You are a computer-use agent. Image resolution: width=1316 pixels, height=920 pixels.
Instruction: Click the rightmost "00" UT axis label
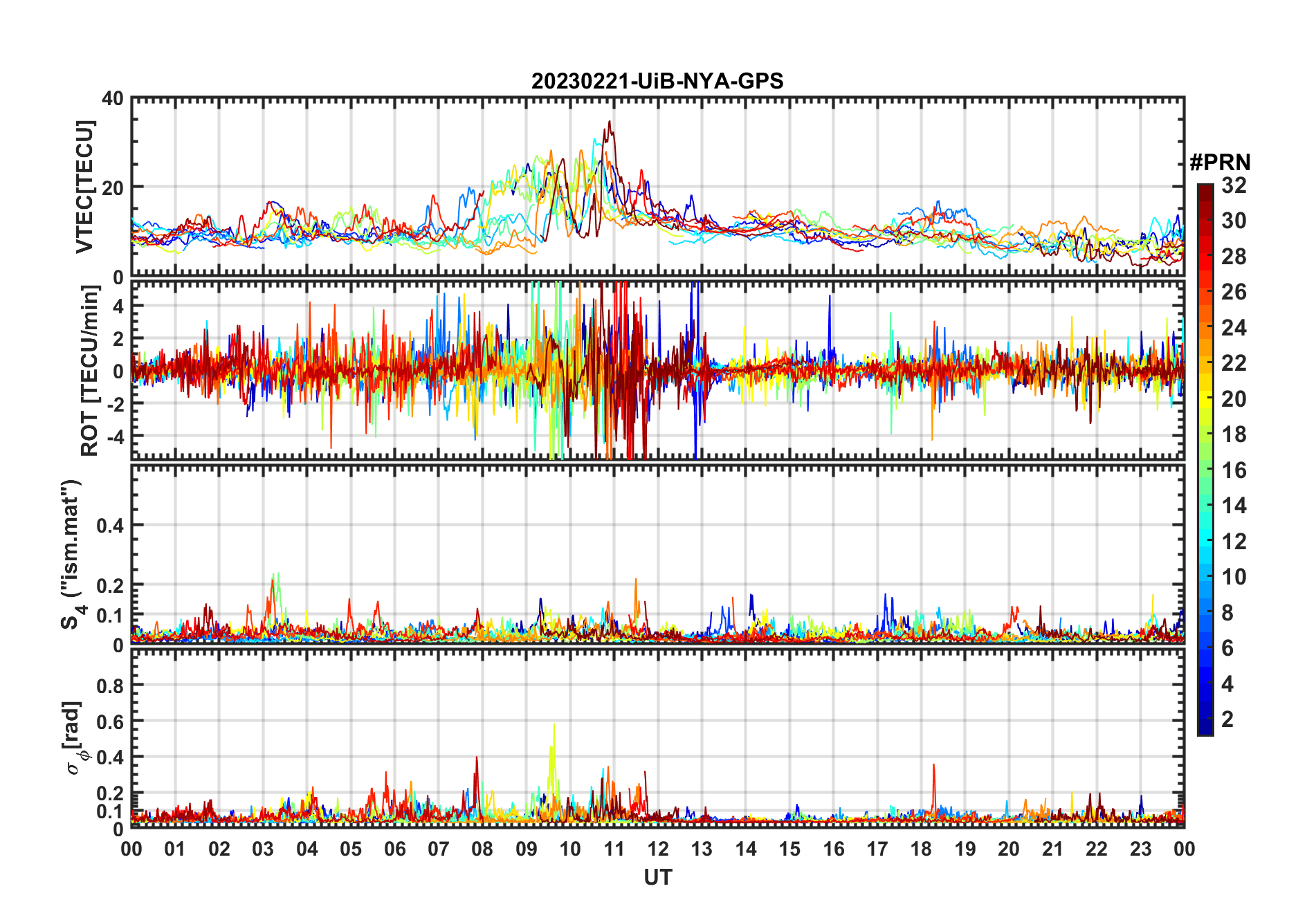(x=1184, y=849)
